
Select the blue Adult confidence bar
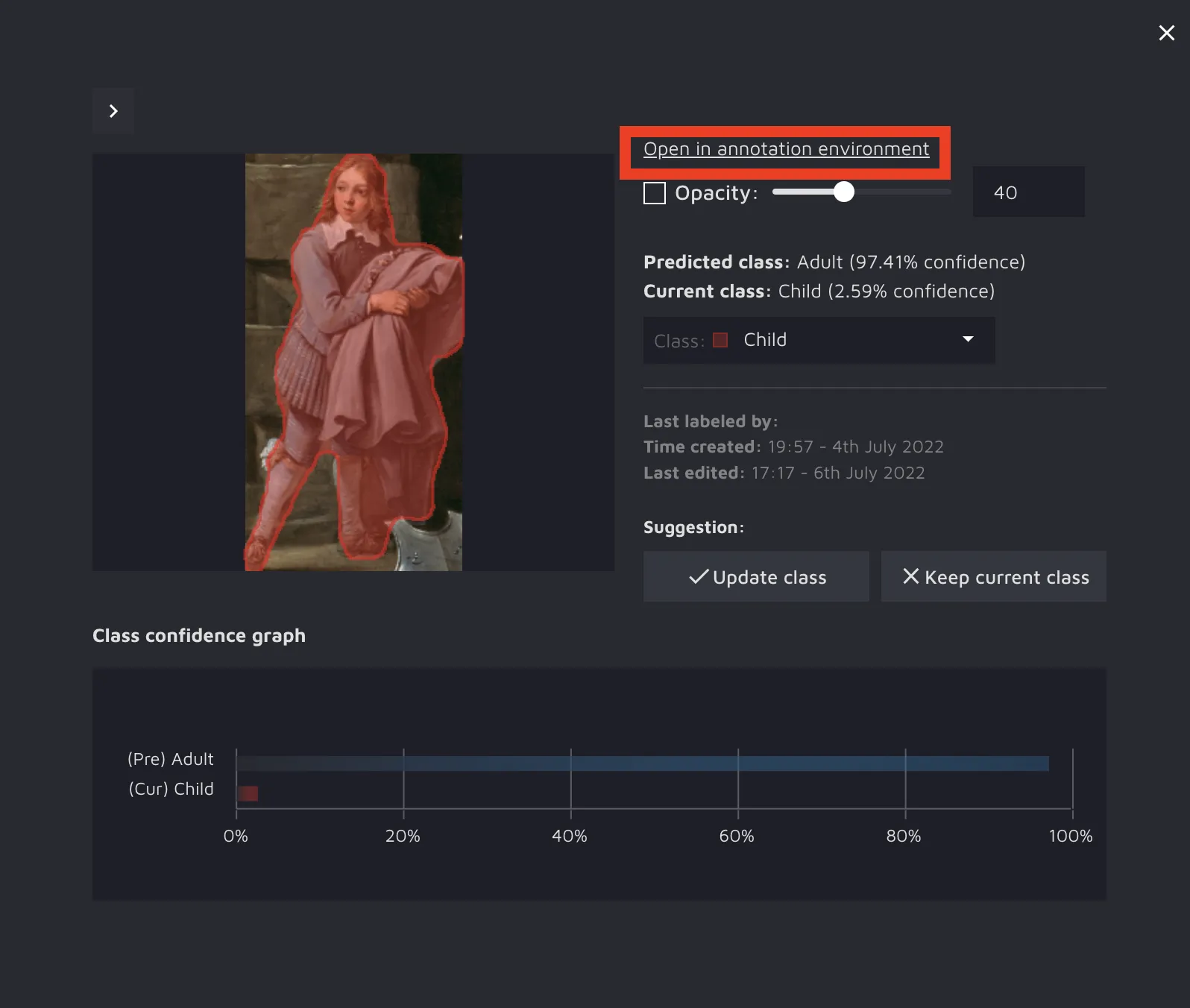pyautogui.click(x=643, y=763)
